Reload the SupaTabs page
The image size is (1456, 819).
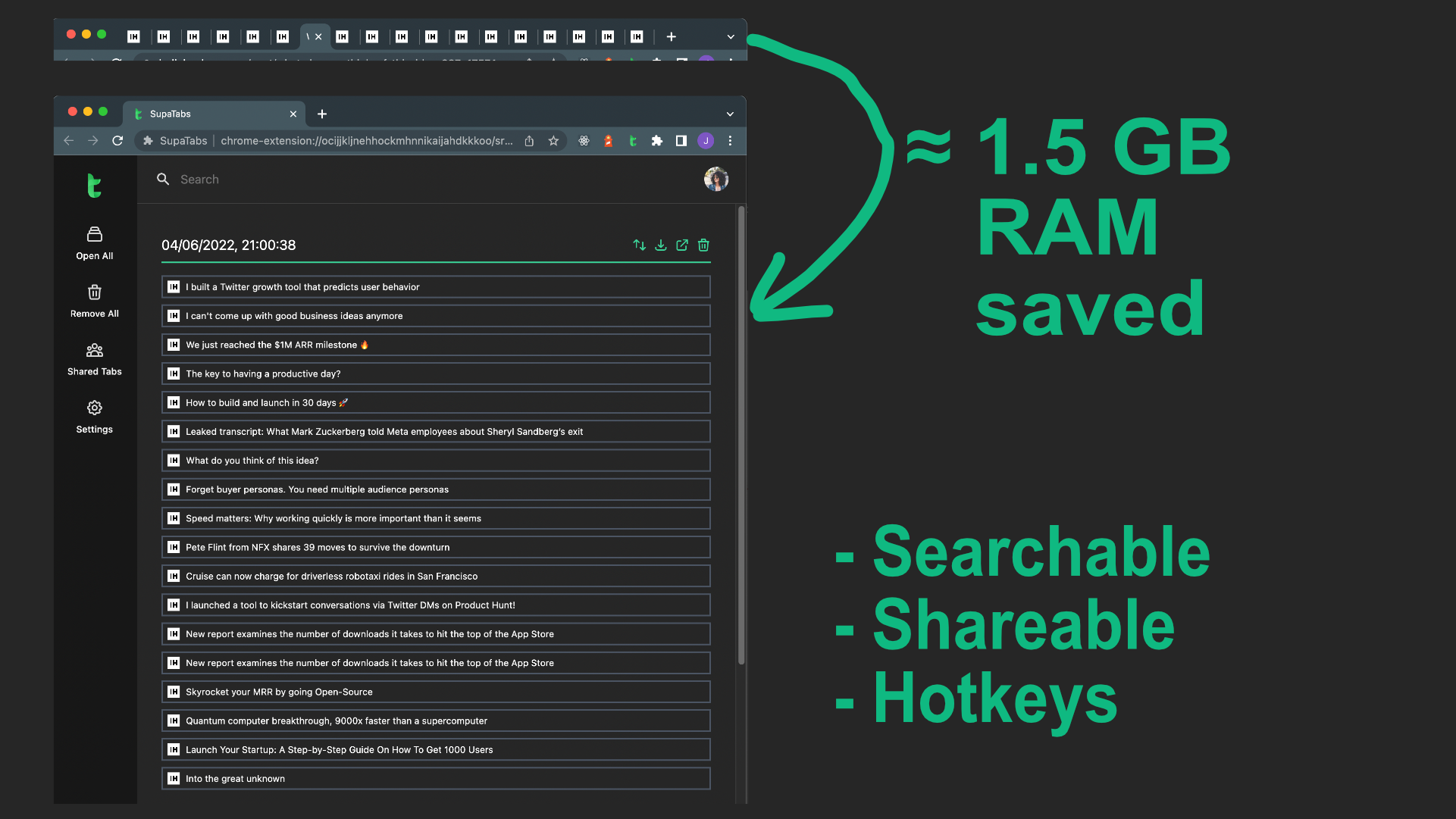tap(117, 140)
